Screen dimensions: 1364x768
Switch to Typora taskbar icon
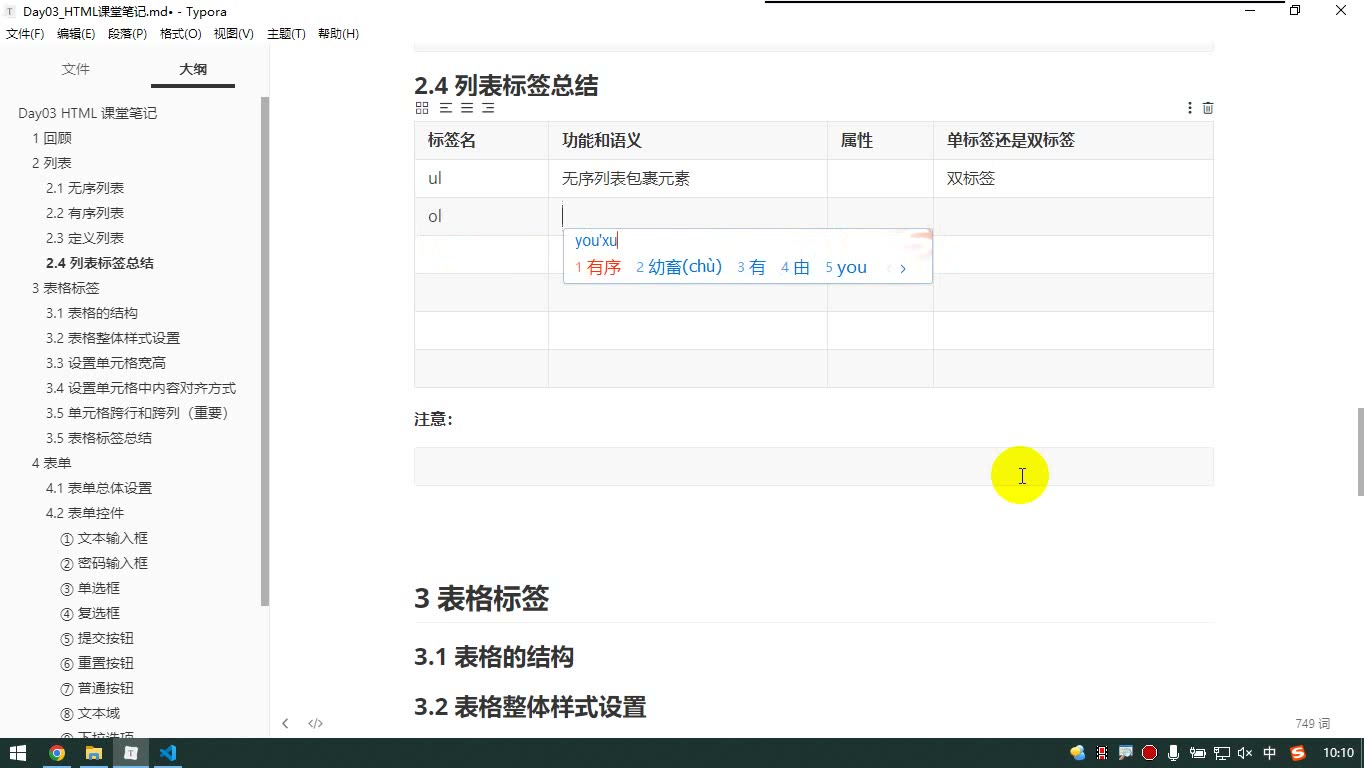coord(130,753)
